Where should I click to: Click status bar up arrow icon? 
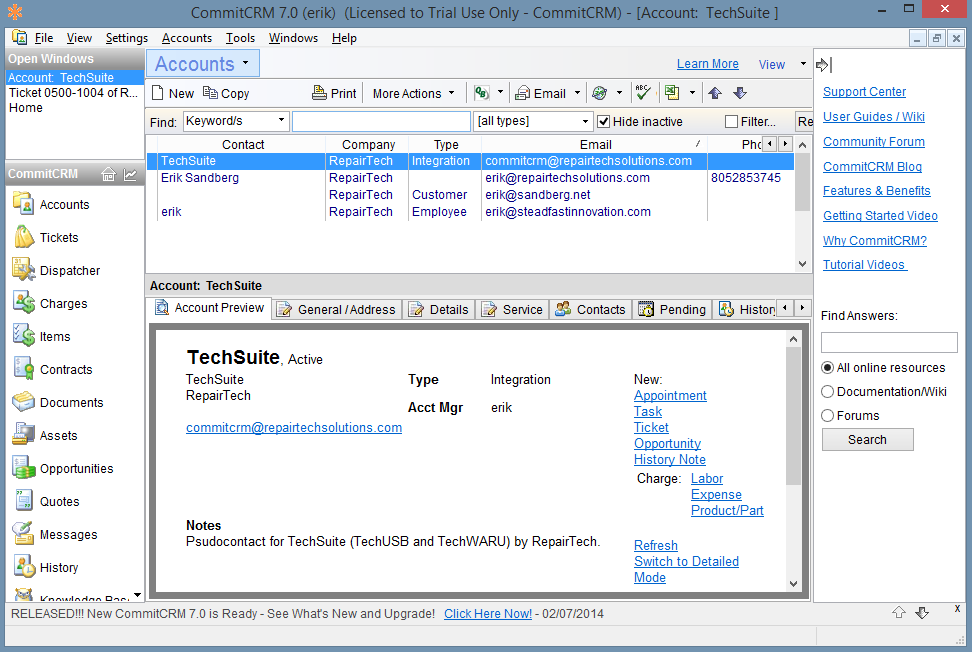(899, 612)
